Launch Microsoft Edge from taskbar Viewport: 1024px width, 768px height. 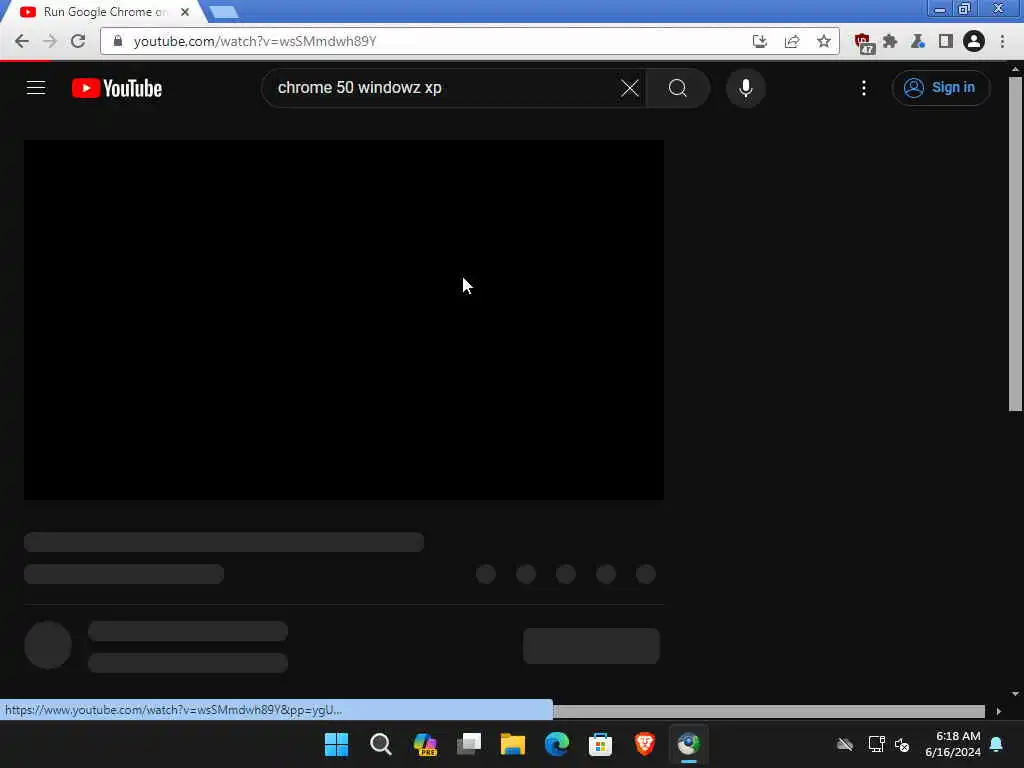(x=556, y=744)
